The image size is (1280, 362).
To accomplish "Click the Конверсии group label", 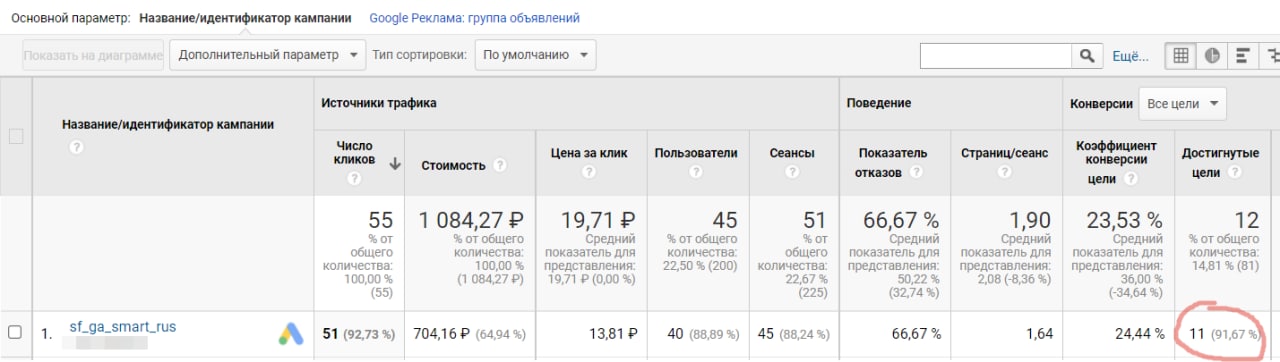I will (1101, 104).
